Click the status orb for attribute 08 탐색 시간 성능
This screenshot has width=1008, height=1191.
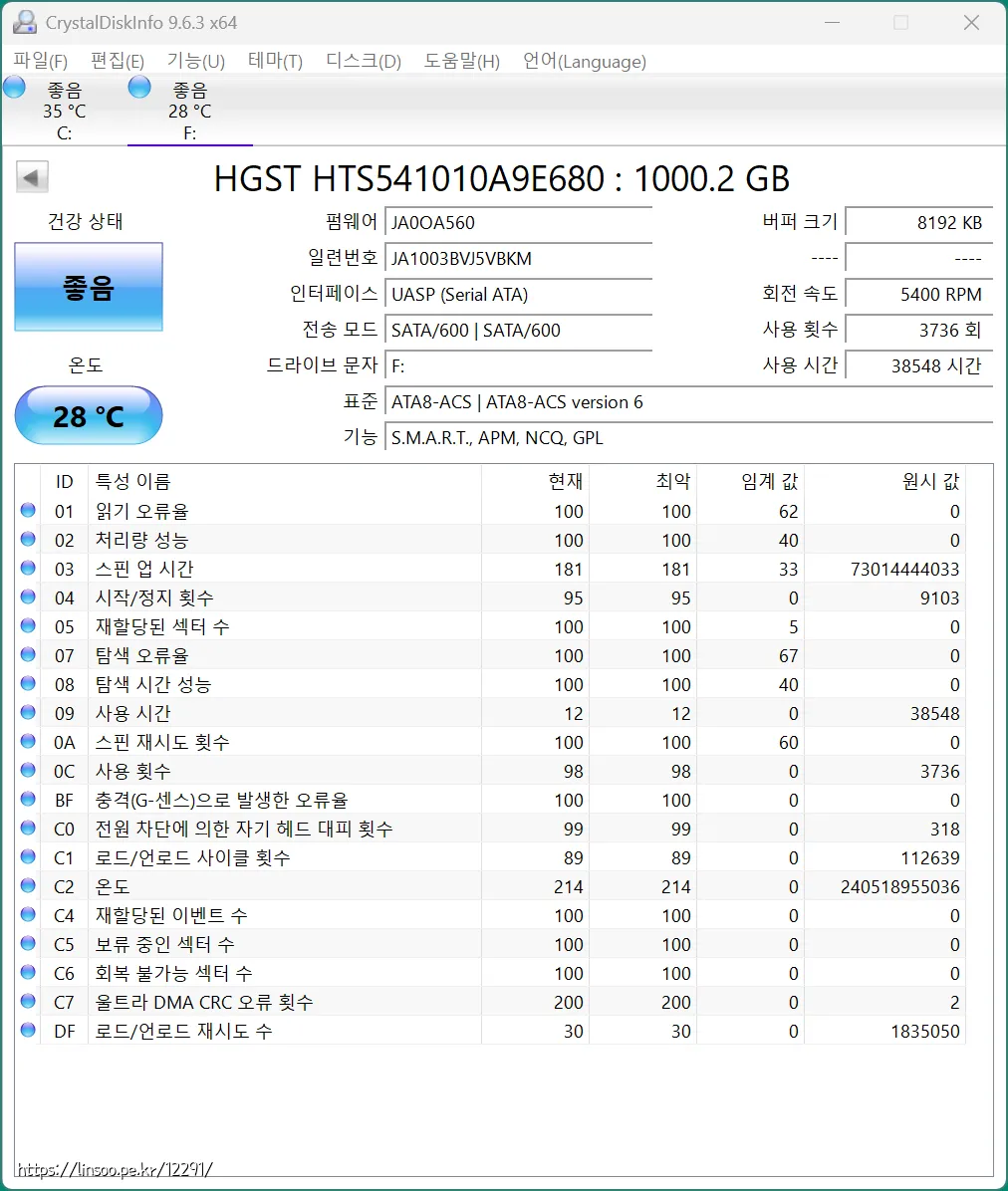[x=28, y=683]
